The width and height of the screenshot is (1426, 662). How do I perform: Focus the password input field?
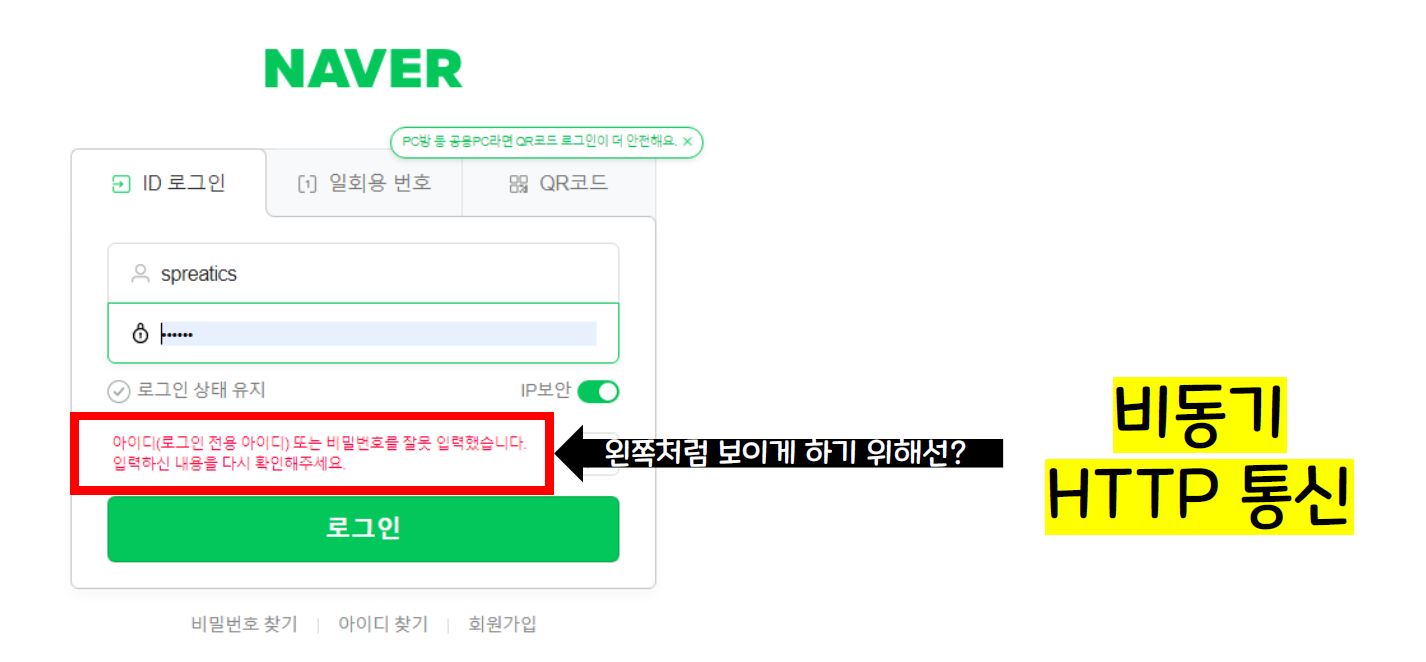[363, 333]
